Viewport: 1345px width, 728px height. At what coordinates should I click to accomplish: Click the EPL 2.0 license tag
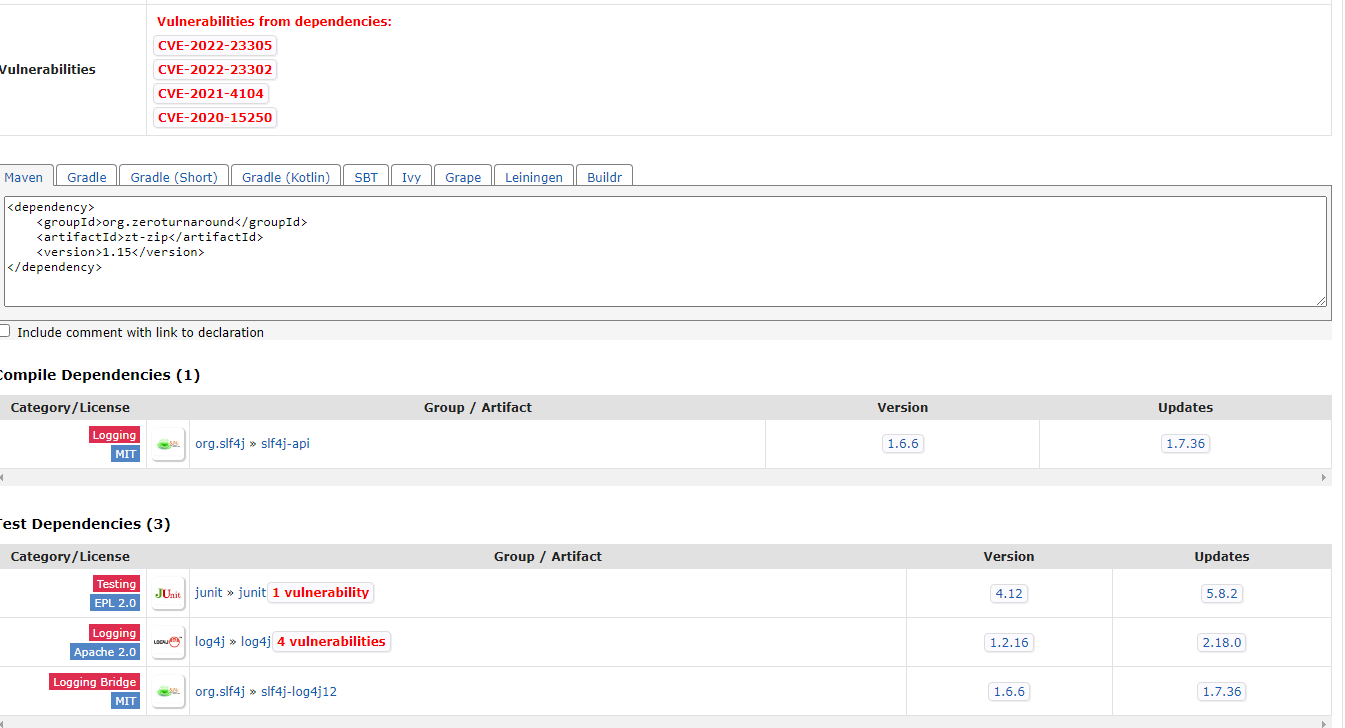(115, 603)
